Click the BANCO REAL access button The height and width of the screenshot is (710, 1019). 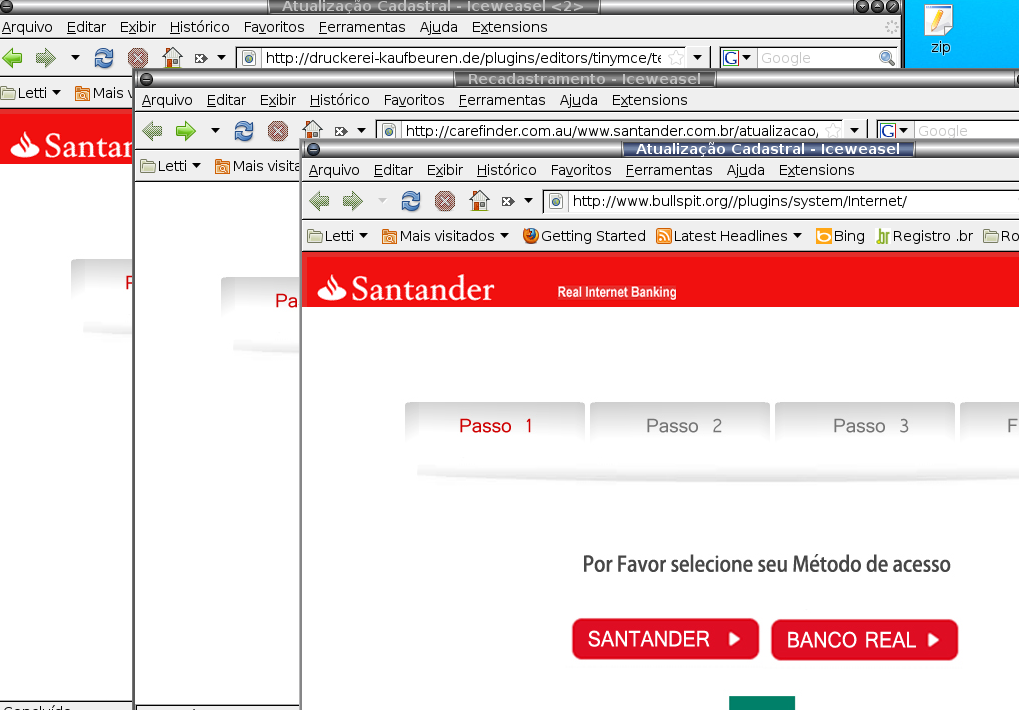(864, 640)
